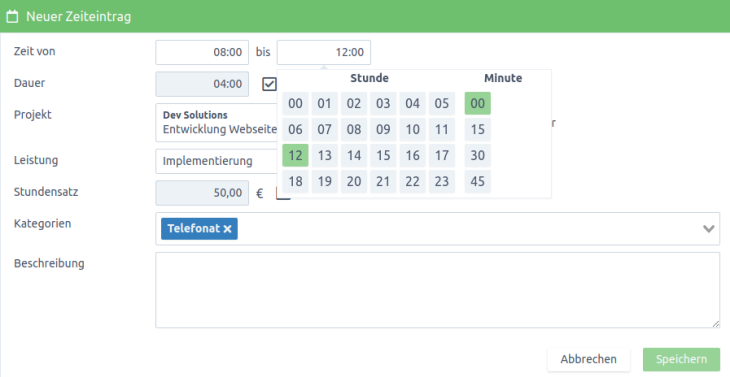Toggle the checkbox next to Dauer

(x=269, y=84)
